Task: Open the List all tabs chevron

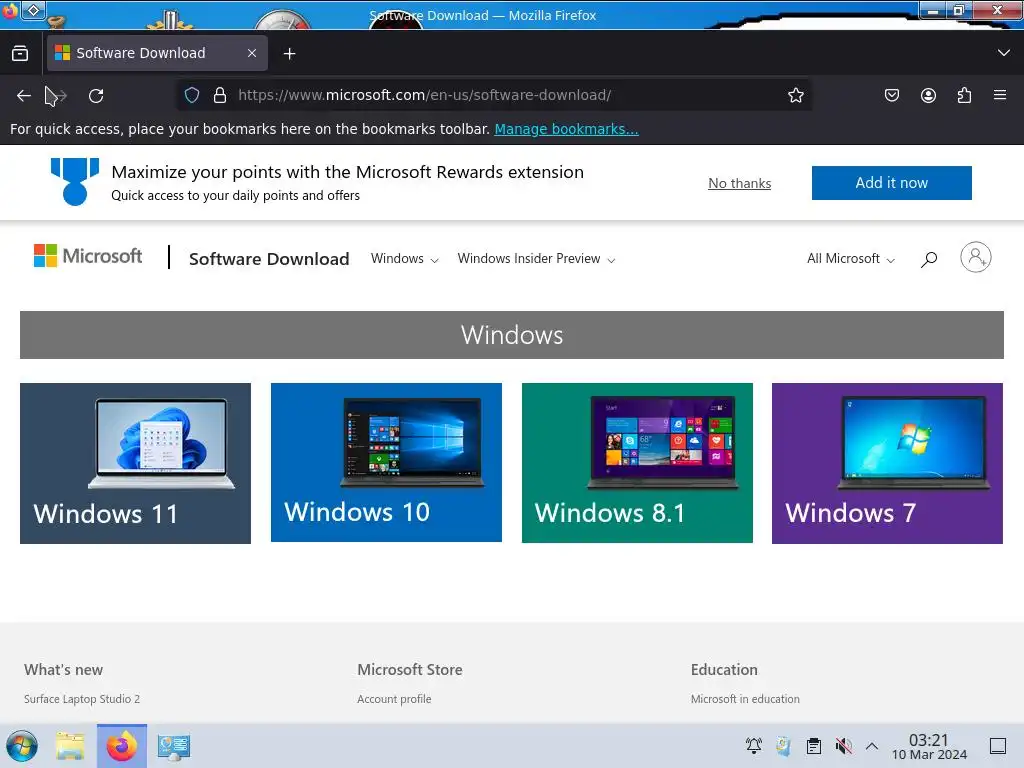Action: [x=1004, y=53]
